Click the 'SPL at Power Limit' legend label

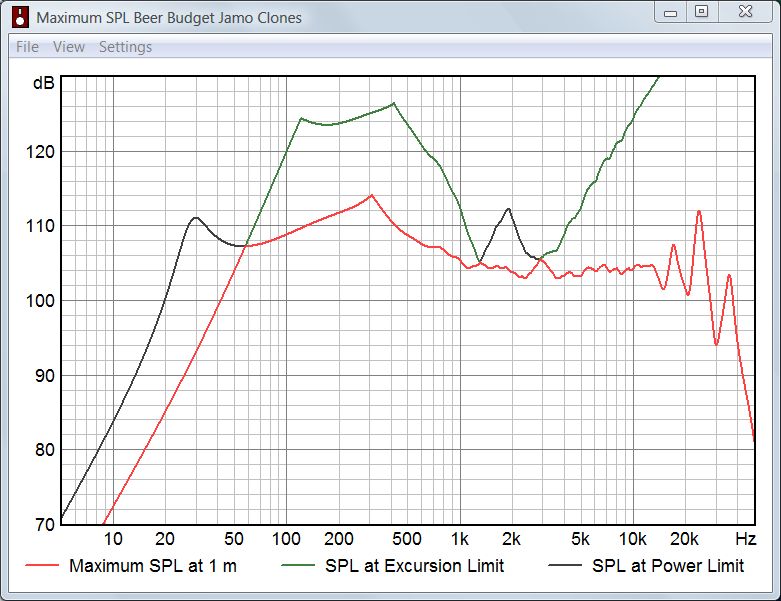tap(668, 566)
